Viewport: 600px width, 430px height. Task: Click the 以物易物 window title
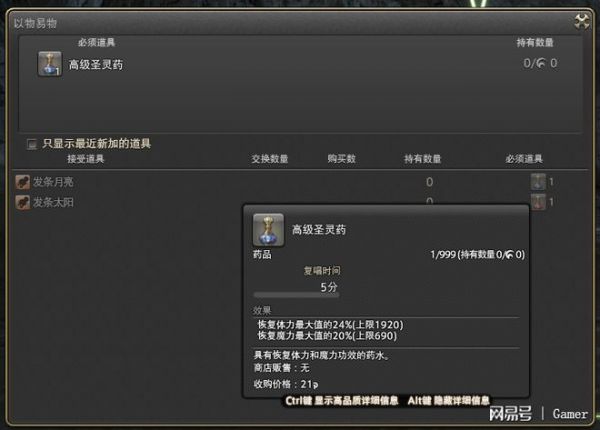pyautogui.click(x=35, y=23)
